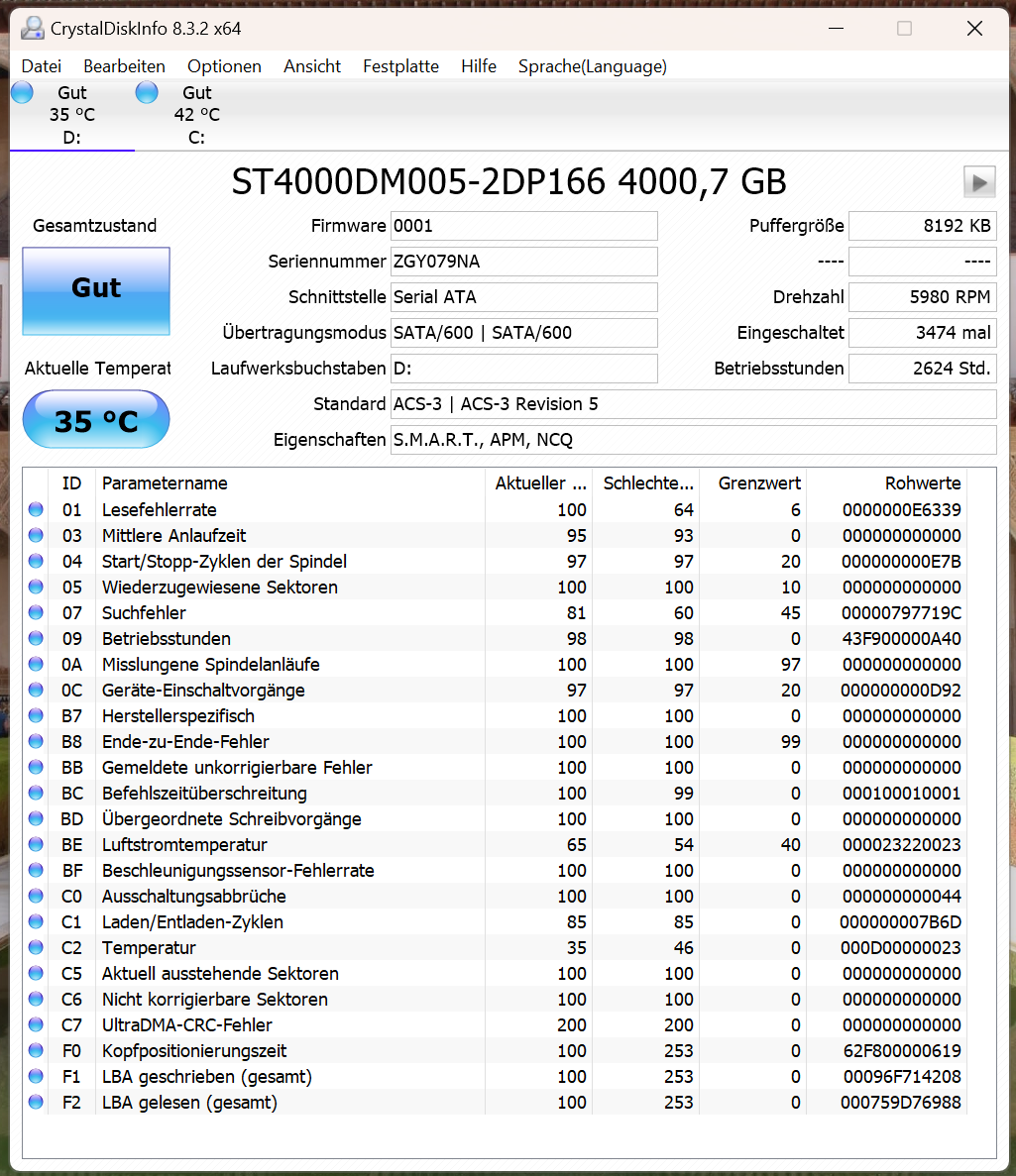
Task: Click the Drehzahl field 5980 RPM
Action: tap(922, 297)
